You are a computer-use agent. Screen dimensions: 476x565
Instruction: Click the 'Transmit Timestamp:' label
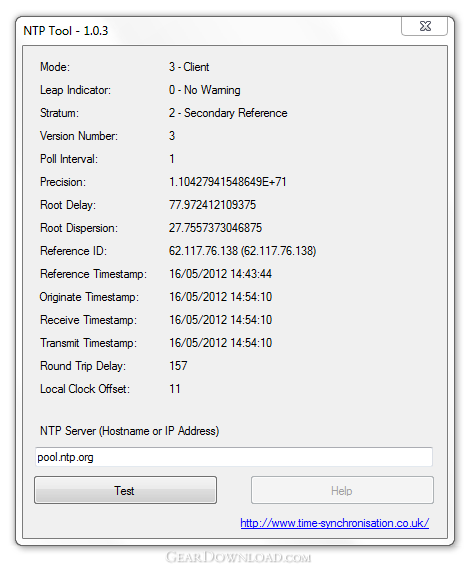click(x=88, y=343)
